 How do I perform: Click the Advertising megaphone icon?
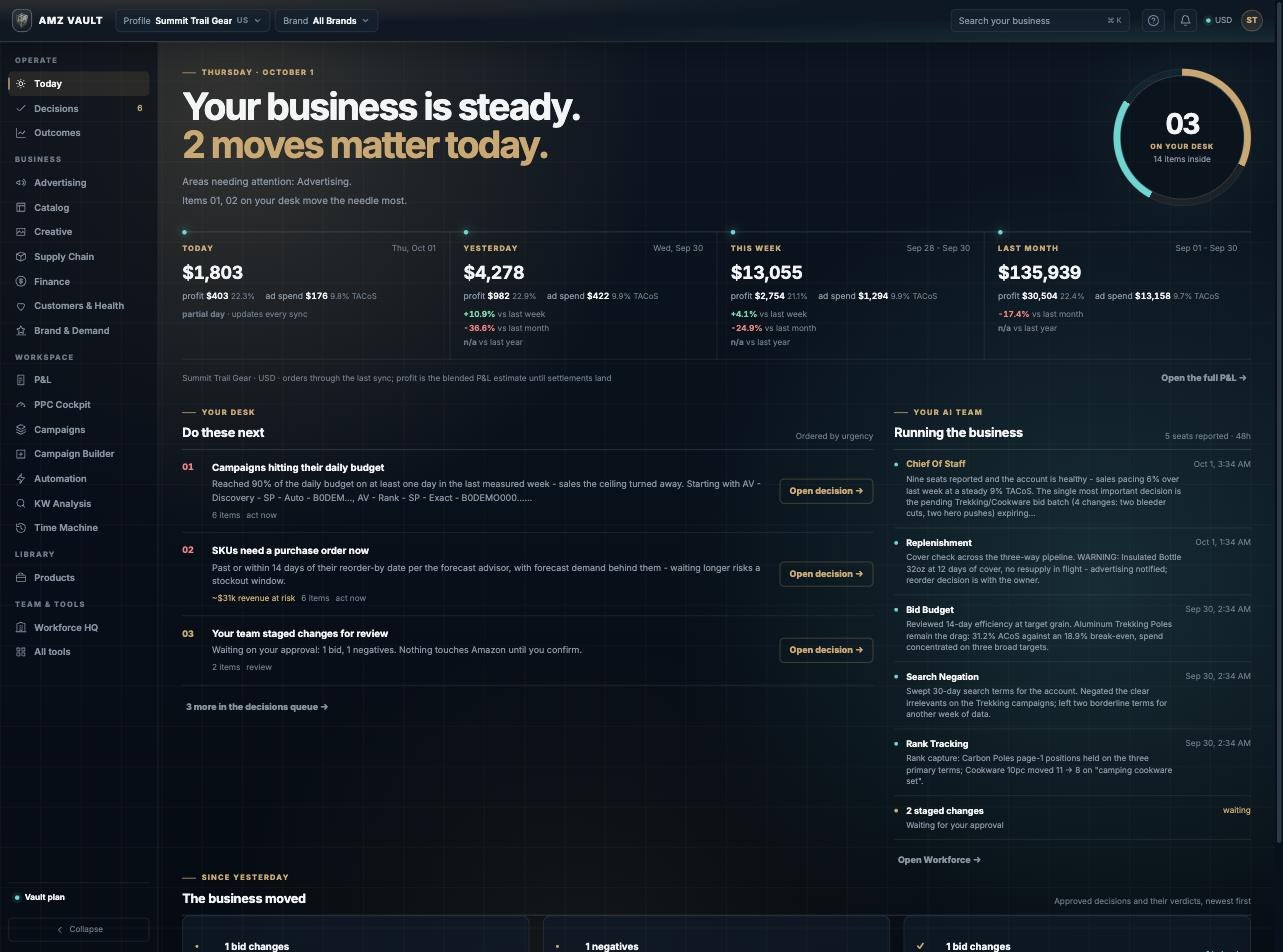pos(21,183)
